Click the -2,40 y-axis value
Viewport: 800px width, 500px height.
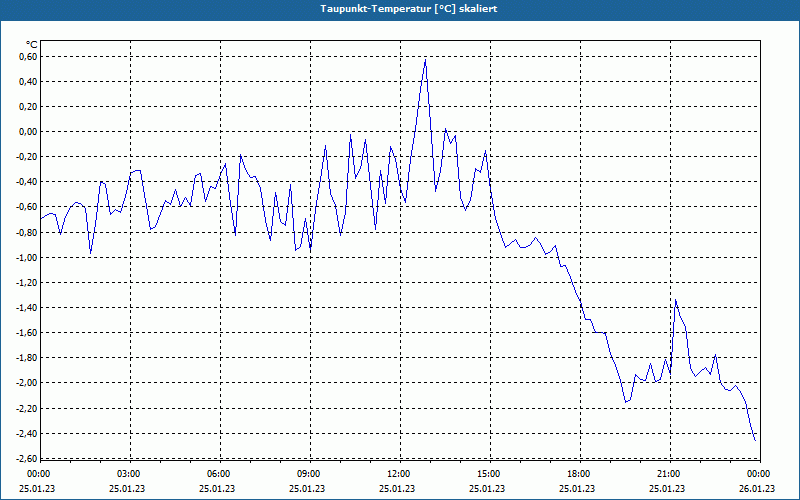(28, 433)
